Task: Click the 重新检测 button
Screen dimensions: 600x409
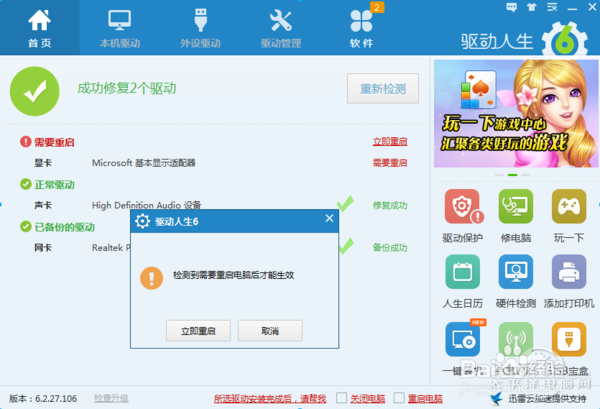Action: pos(383,89)
